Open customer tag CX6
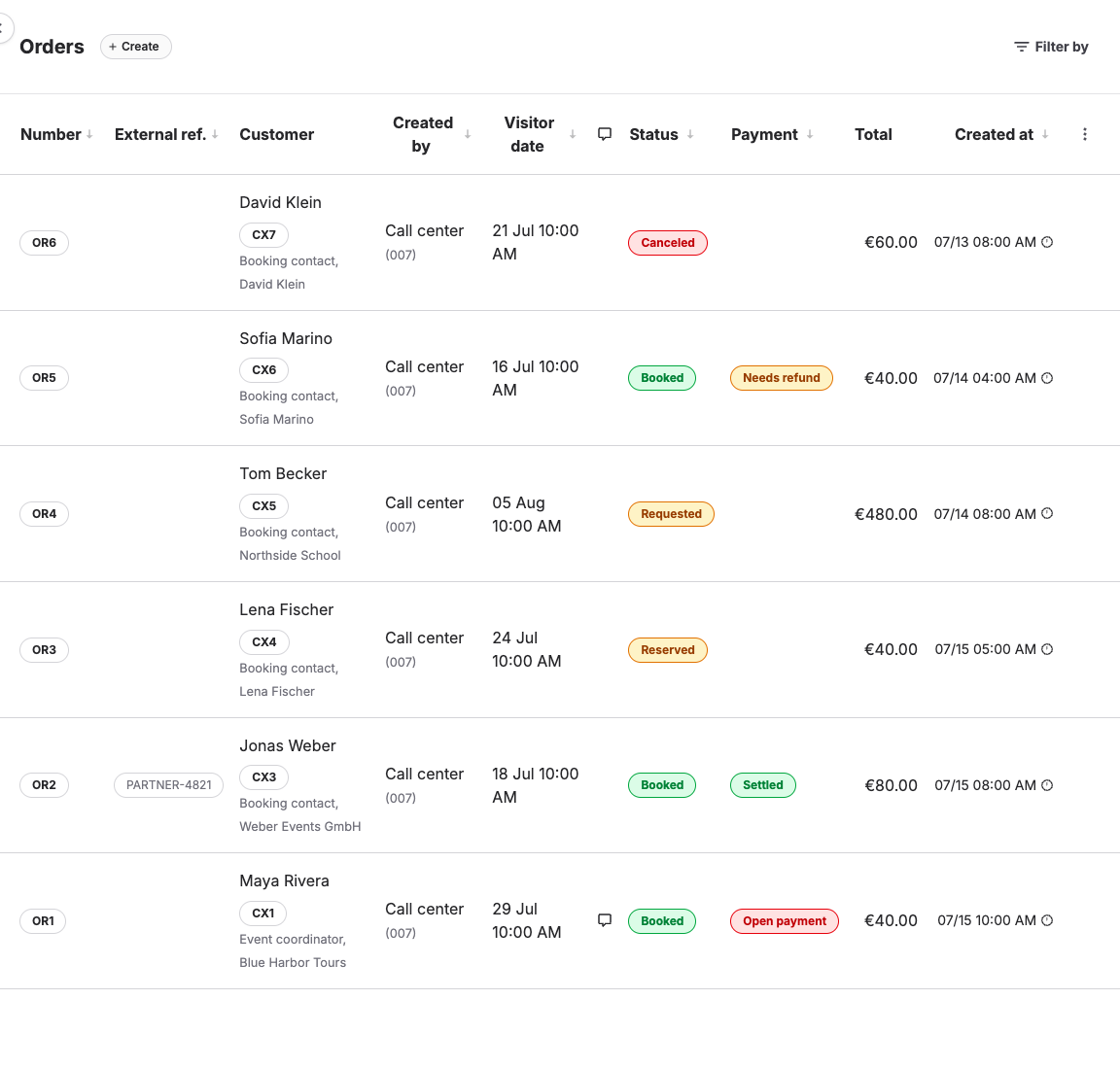This screenshot has height=1069, width=1120. point(263,370)
